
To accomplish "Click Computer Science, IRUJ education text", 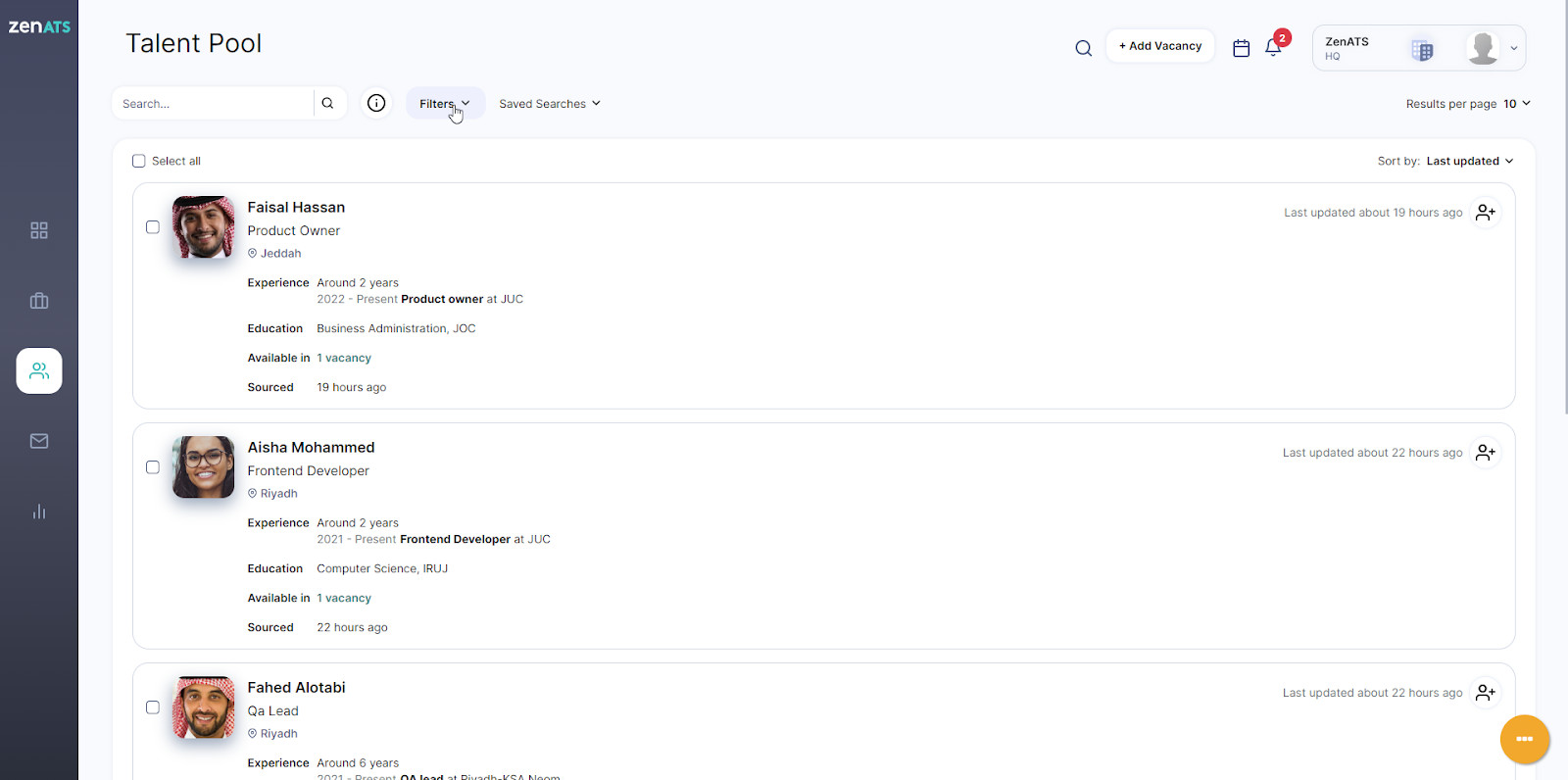I will (x=382, y=568).
